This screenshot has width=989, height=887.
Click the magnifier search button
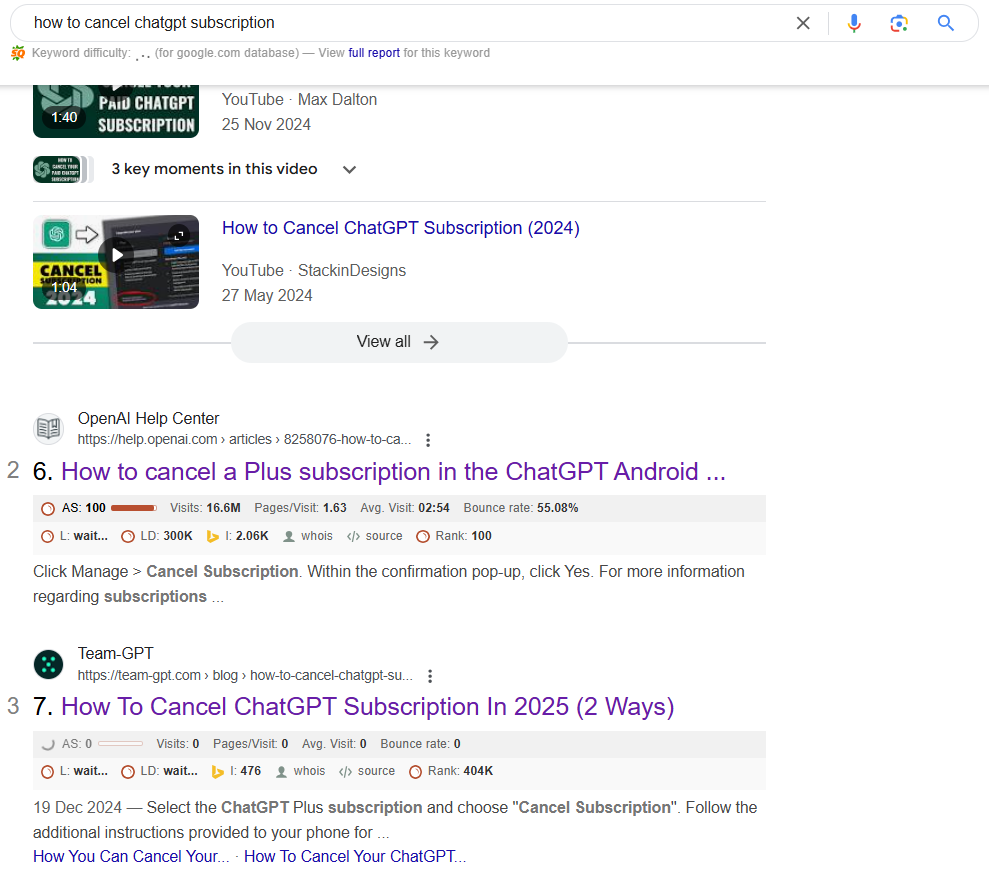point(945,23)
